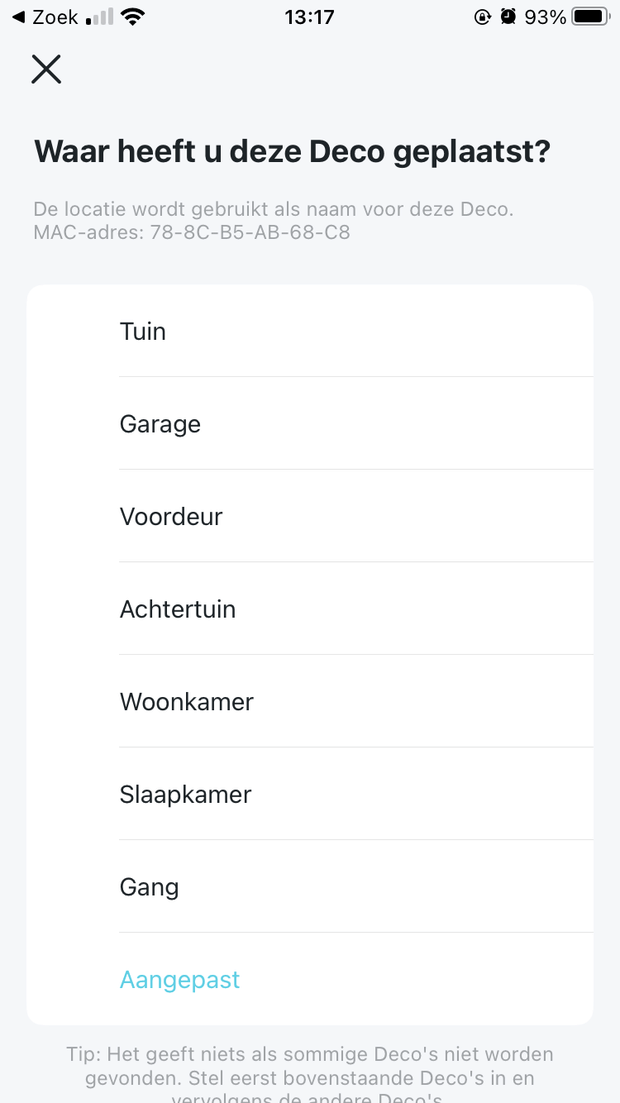Pick the Gang location option
The image size is (620, 1103).
tap(310, 887)
